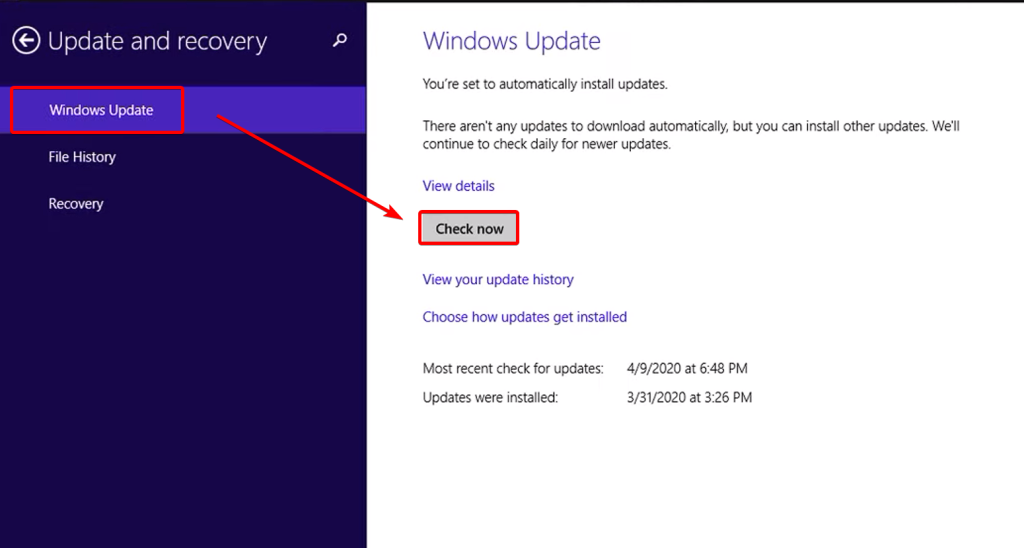
Task: Open the View details link
Action: pos(458,185)
